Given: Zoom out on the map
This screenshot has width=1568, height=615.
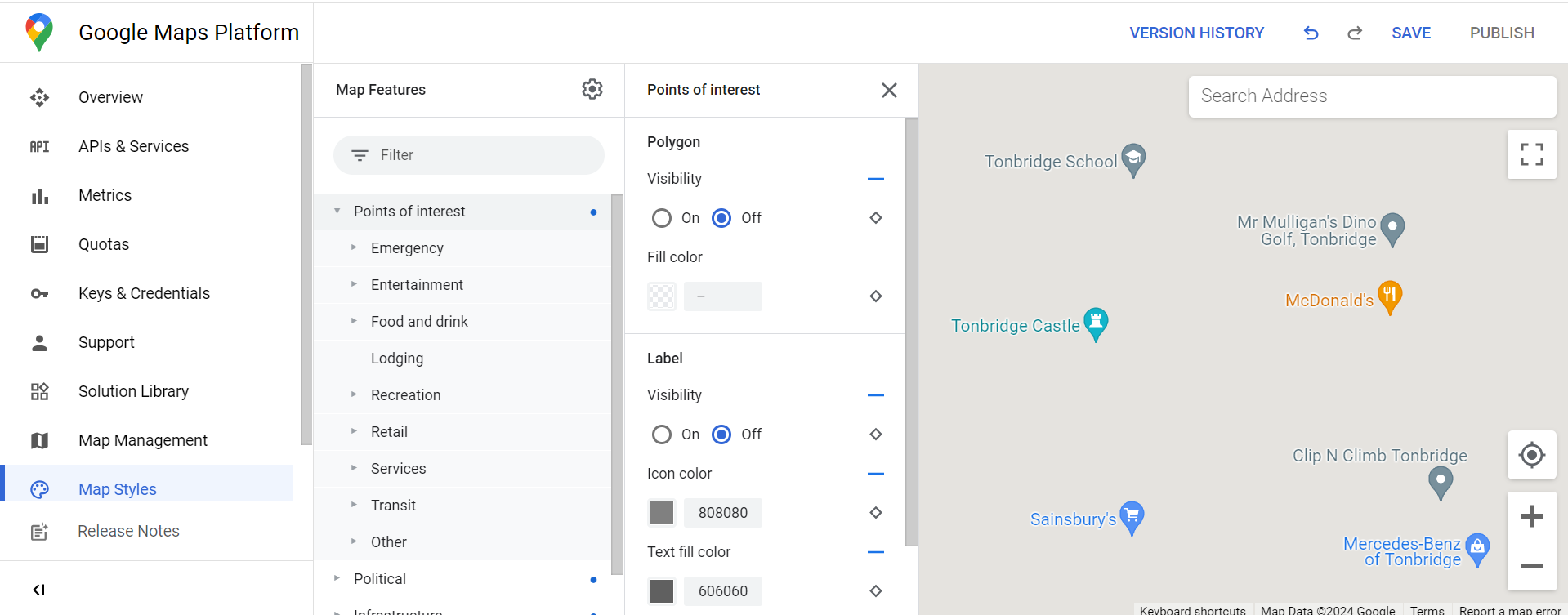Looking at the screenshot, I should pos(1531,566).
